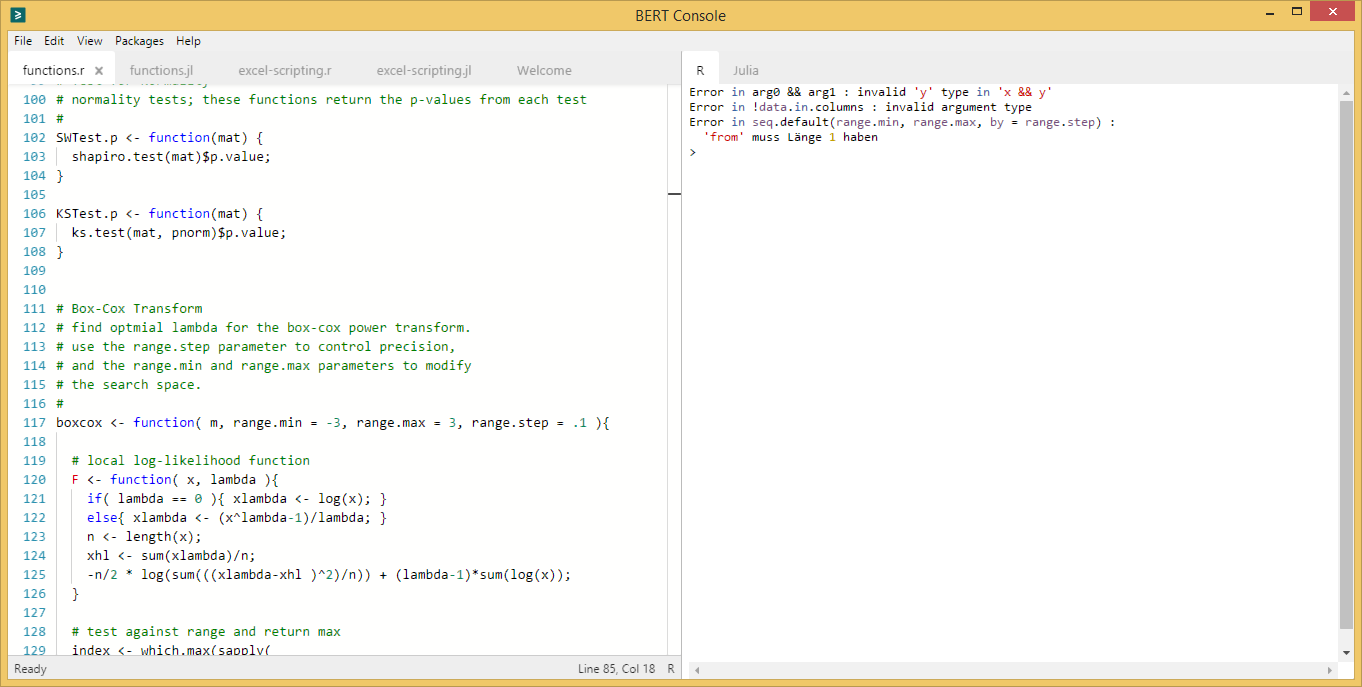Switch to the excel-scripting.r tab
The width and height of the screenshot is (1362, 687).
point(284,70)
